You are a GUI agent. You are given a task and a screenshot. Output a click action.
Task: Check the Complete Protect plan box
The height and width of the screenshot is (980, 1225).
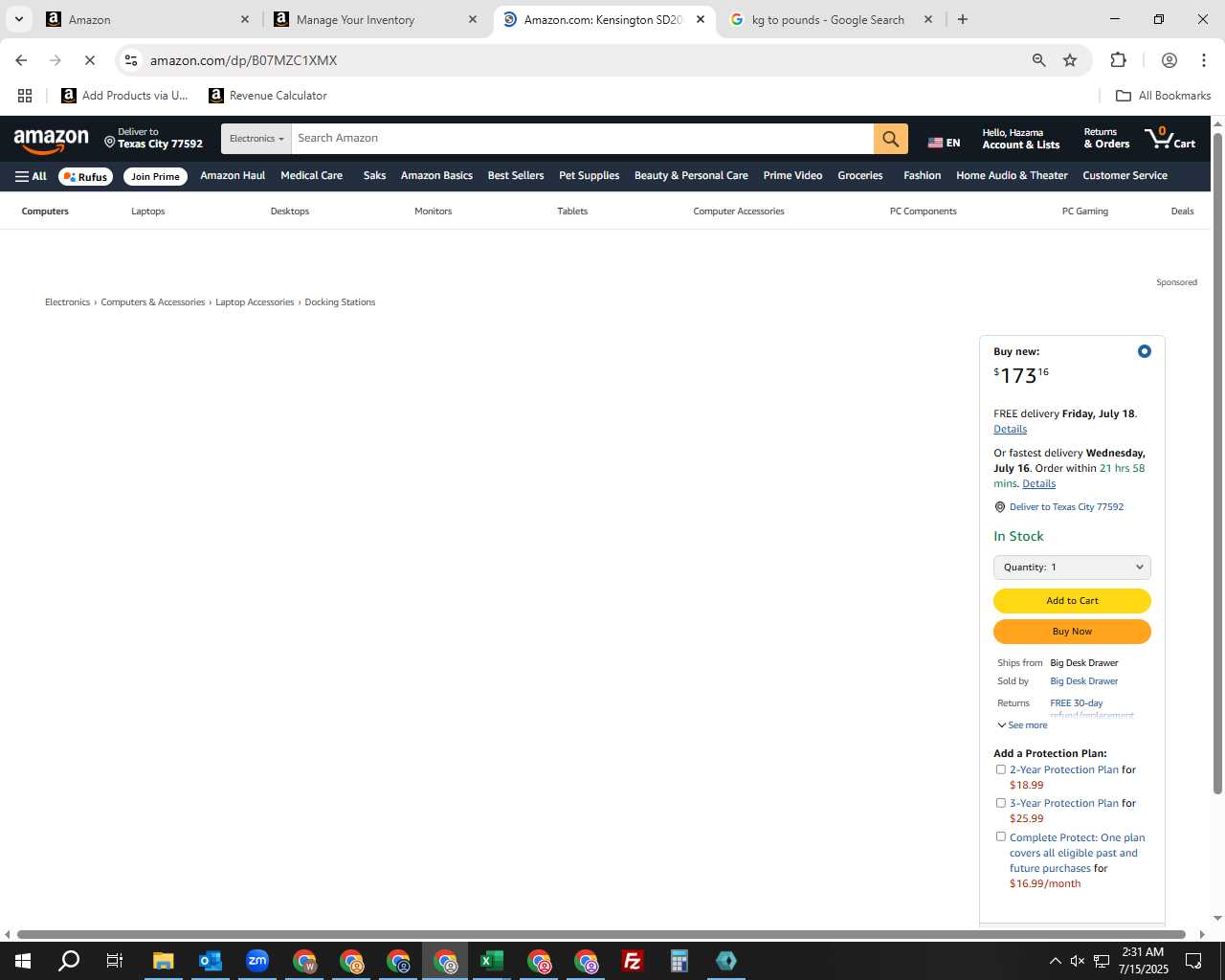point(1001,836)
